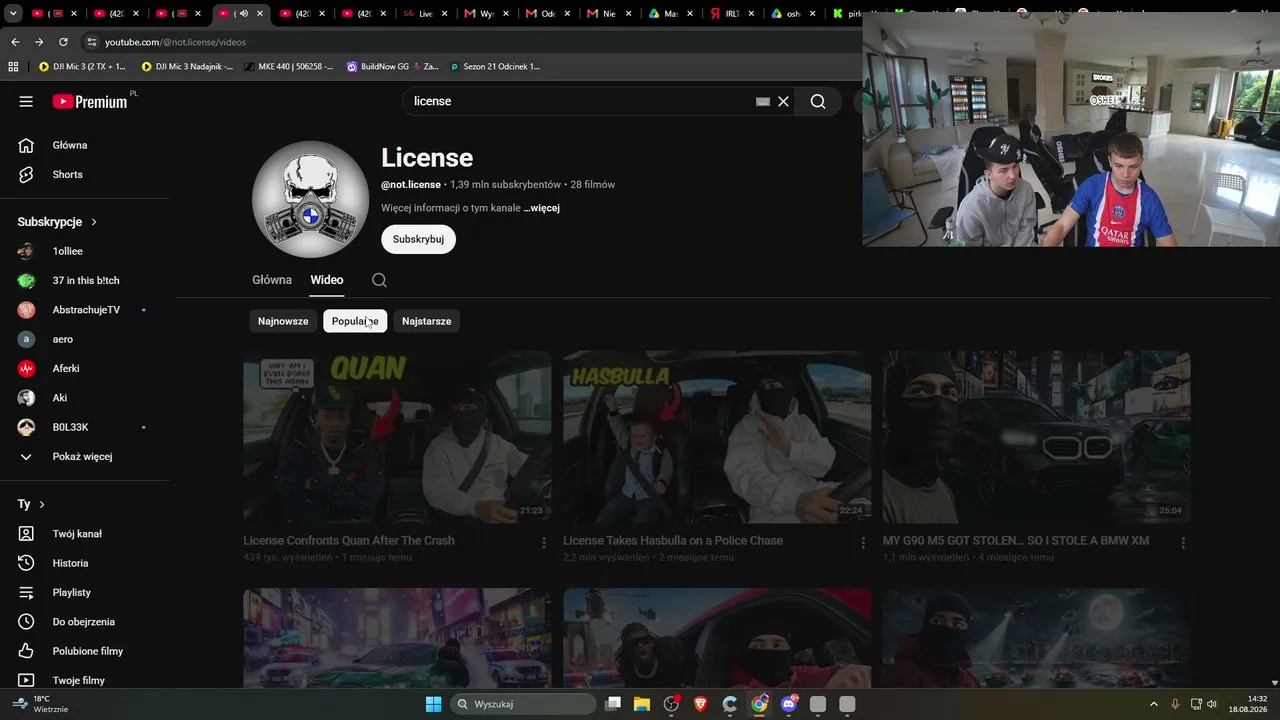This screenshot has height=720, width=1280.
Task: Open options menu for License Takes Hasbulla video
Action: pyautogui.click(x=864, y=542)
